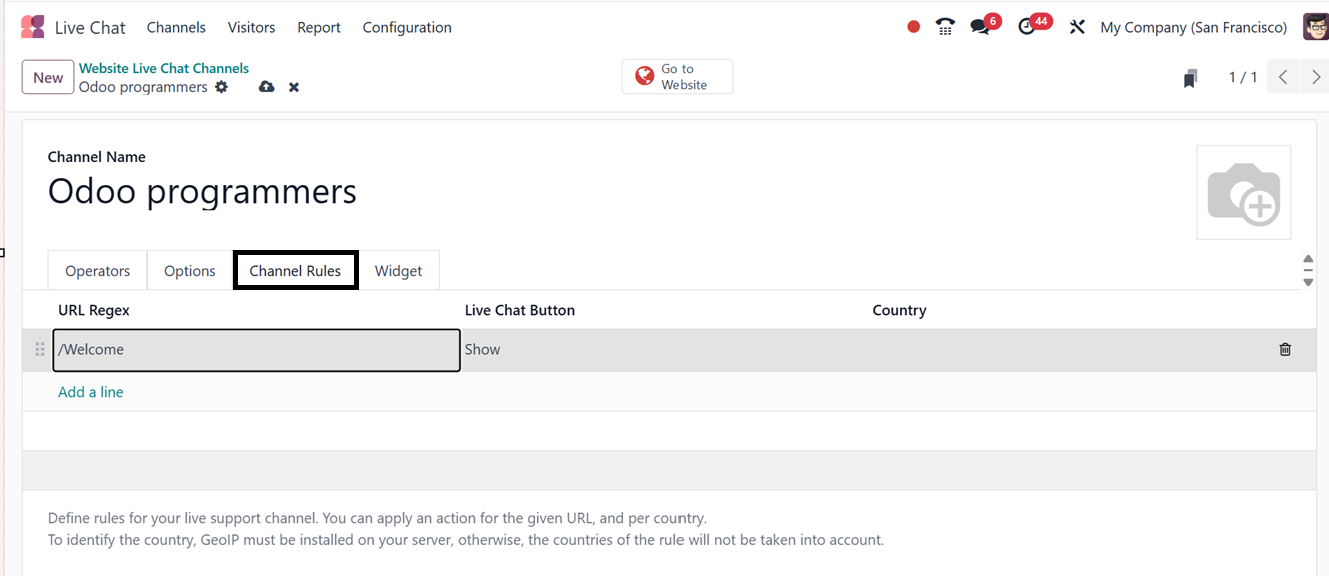Discard changes with the X icon
This screenshot has width=1329, height=576.
pyautogui.click(x=294, y=87)
